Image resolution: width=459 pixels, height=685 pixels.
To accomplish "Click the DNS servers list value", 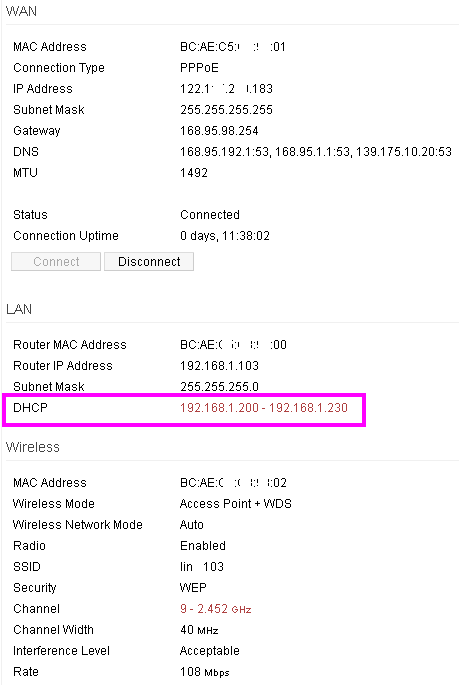I will coord(316,152).
